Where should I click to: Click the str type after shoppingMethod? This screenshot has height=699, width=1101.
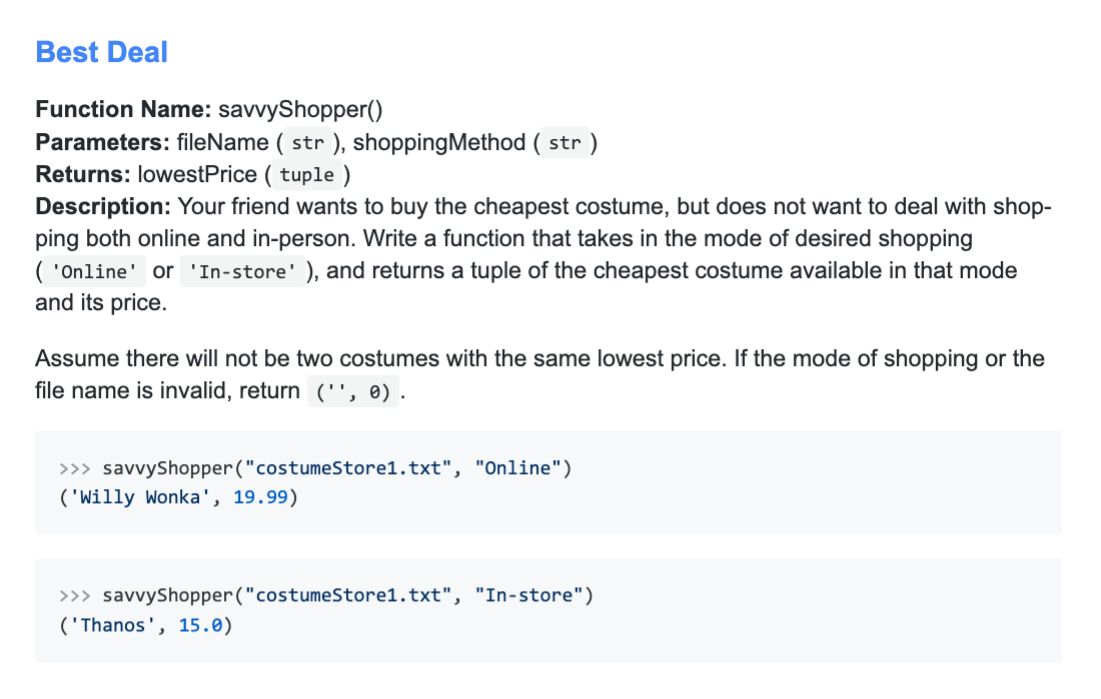click(565, 143)
